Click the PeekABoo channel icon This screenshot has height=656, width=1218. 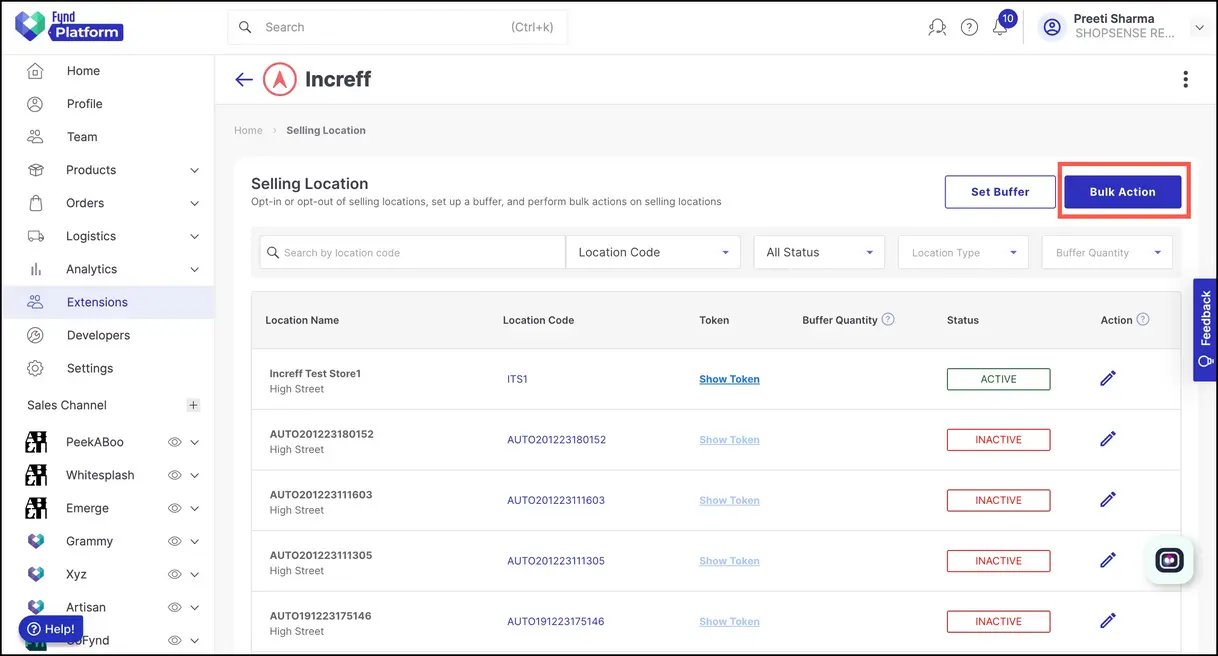(36, 442)
